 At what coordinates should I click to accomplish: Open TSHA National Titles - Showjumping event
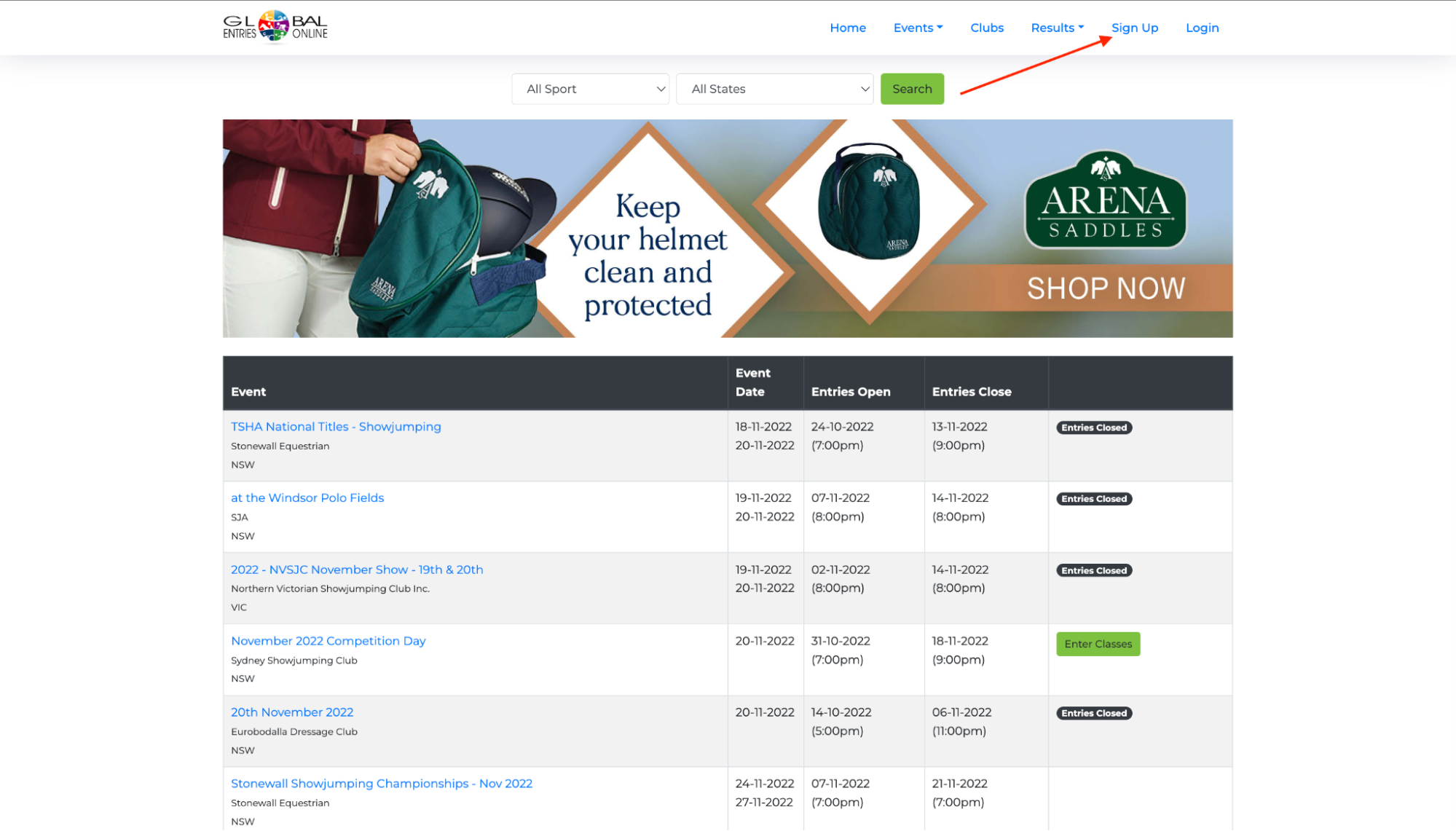[x=336, y=427]
